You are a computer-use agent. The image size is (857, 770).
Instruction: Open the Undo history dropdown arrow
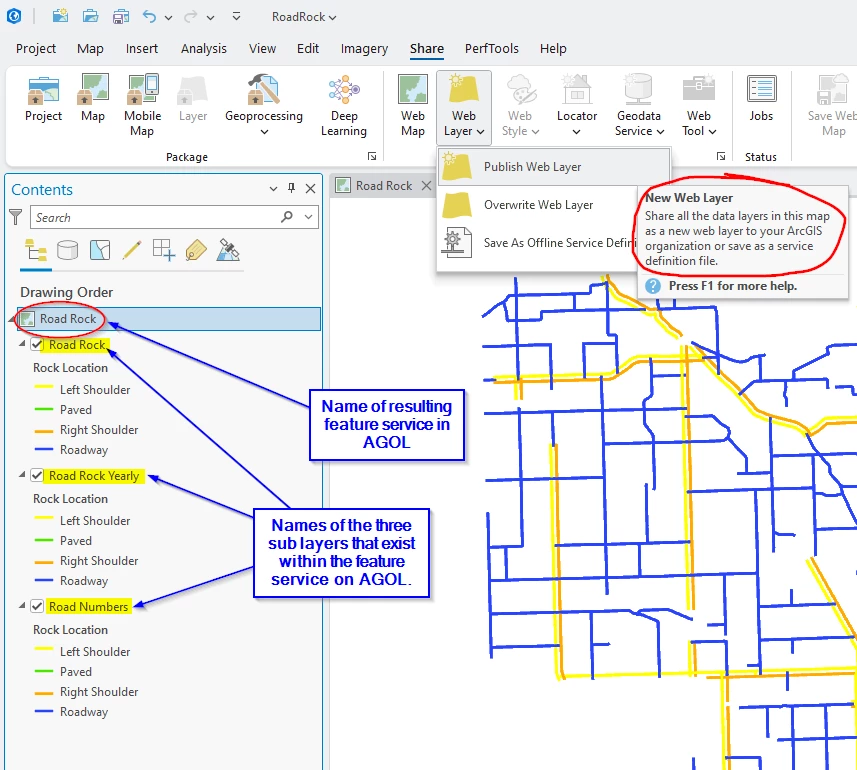click(x=168, y=17)
